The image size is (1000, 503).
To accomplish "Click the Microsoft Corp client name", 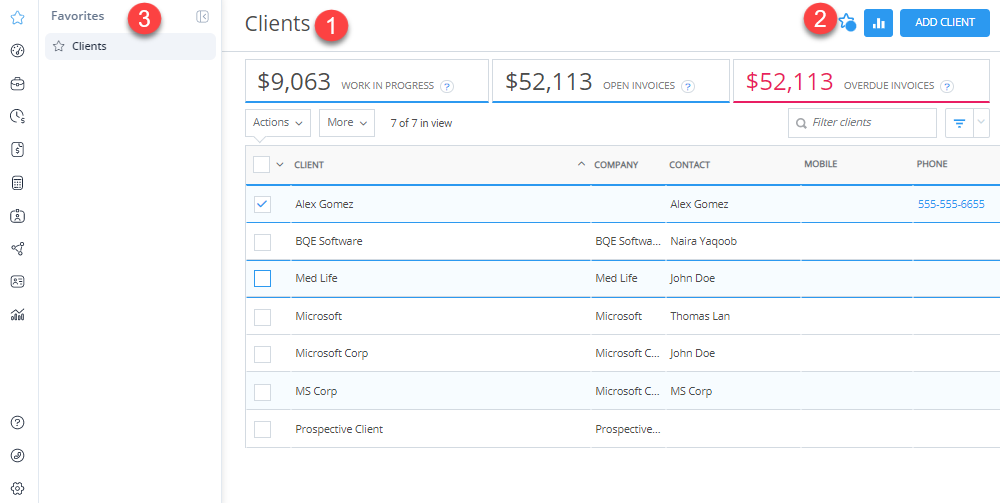I will 332,353.
